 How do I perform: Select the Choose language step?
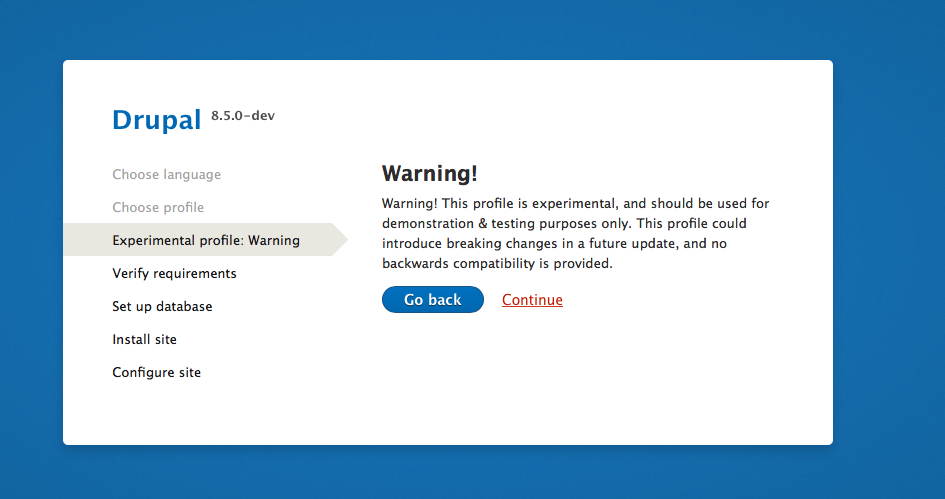166,174
